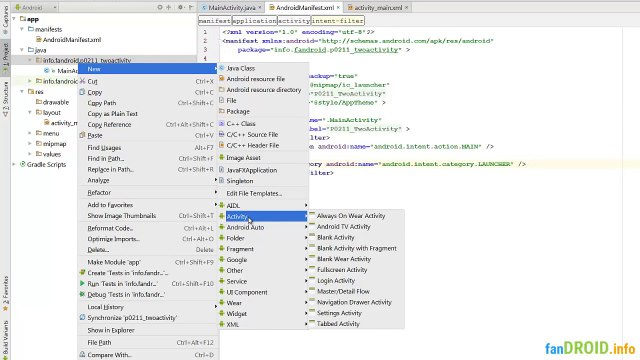The image size is (640, 360).
Task: Click Cut in context menu
Action: (147, 82)
